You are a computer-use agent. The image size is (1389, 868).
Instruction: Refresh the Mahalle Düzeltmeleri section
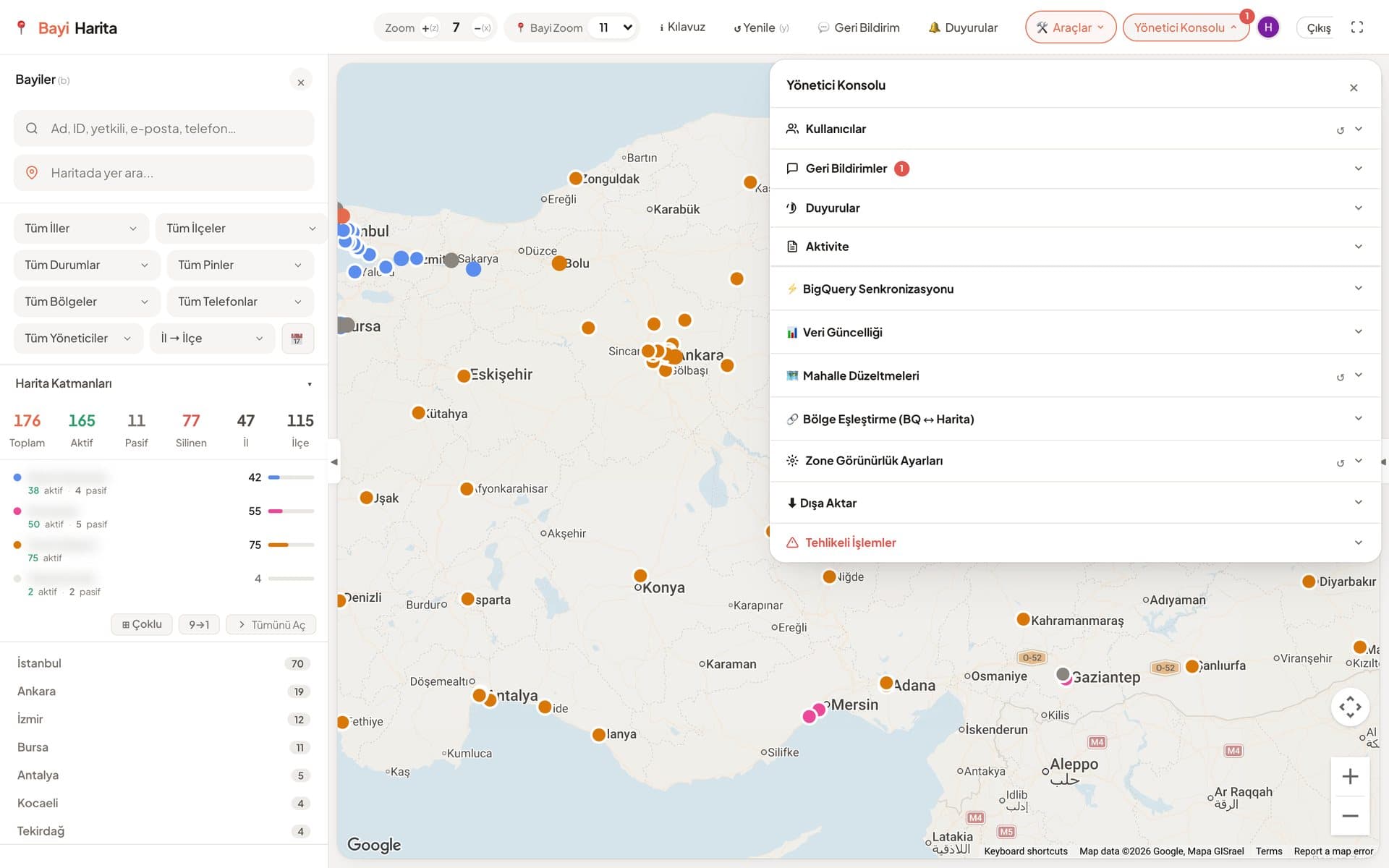[x=1340, y=376]
